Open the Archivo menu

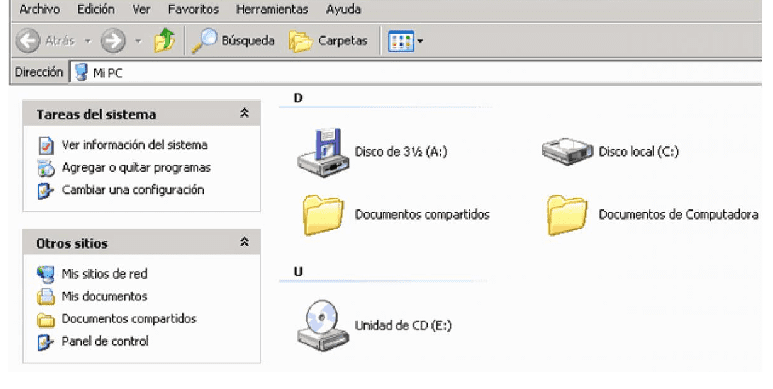coord(39,9)
